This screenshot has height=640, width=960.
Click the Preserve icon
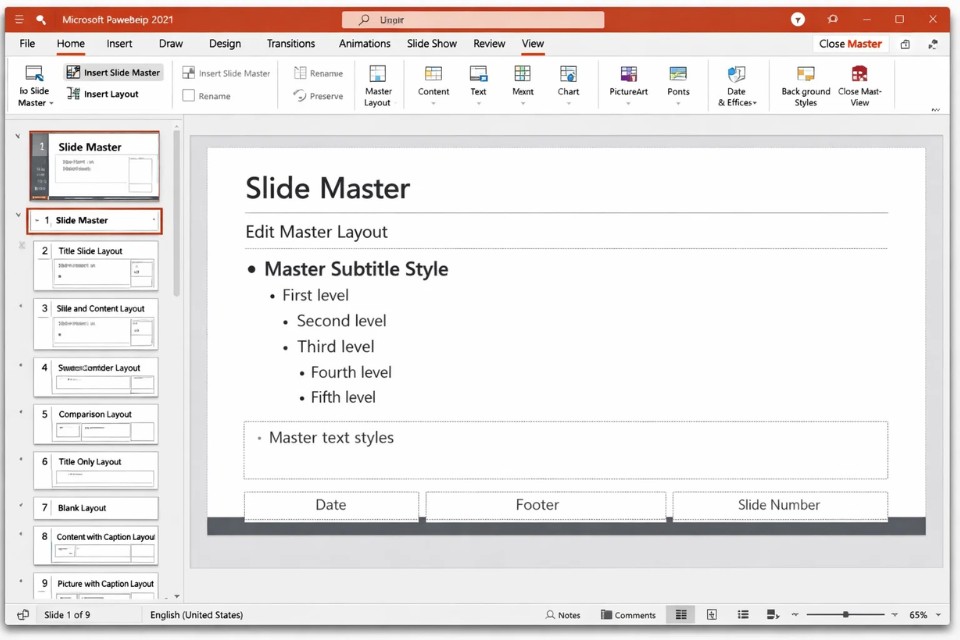[300, 96]
